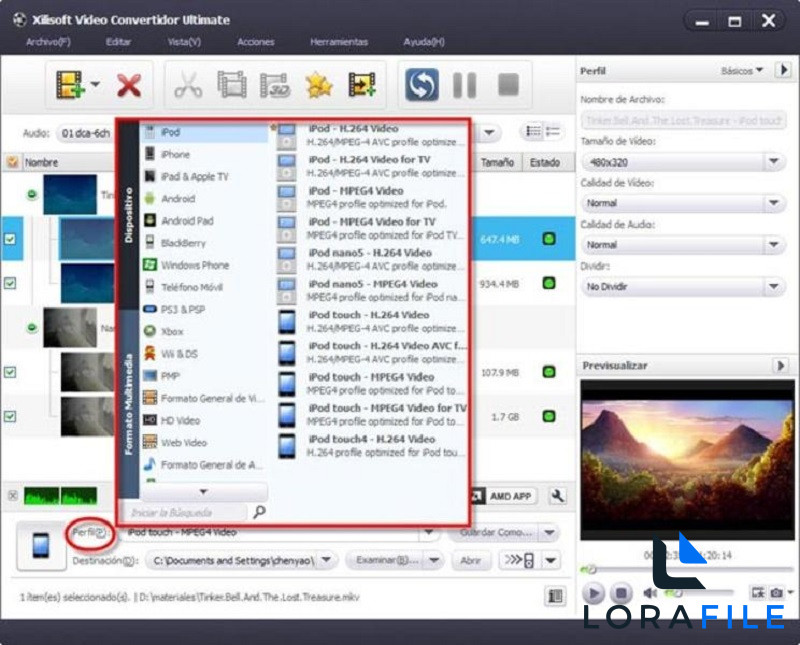Open the Herramientas menu

point(339,42)
